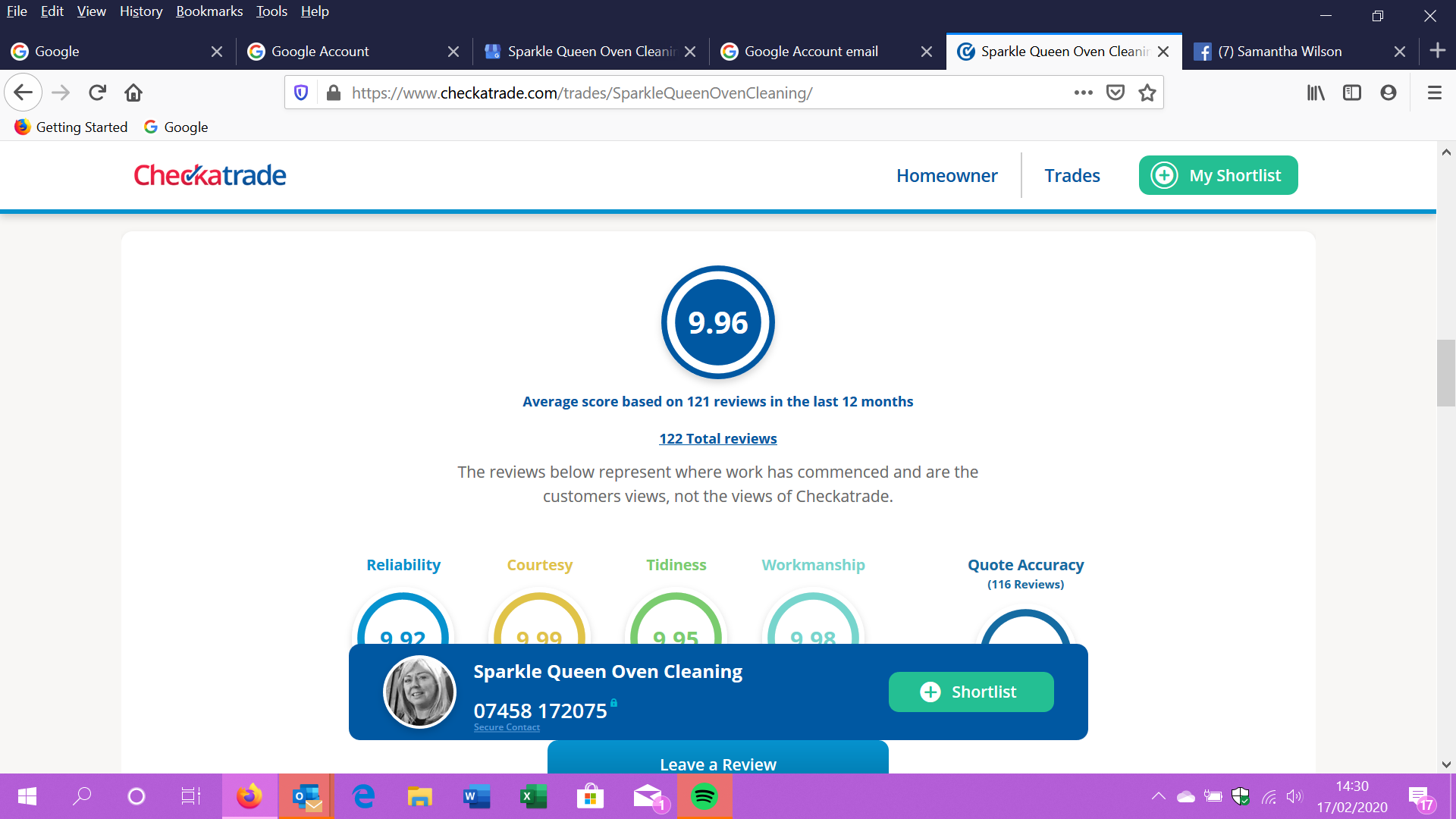Close the Google Account email tab
The width and height of the screenshot is (1456, 819).
[927, 52]
